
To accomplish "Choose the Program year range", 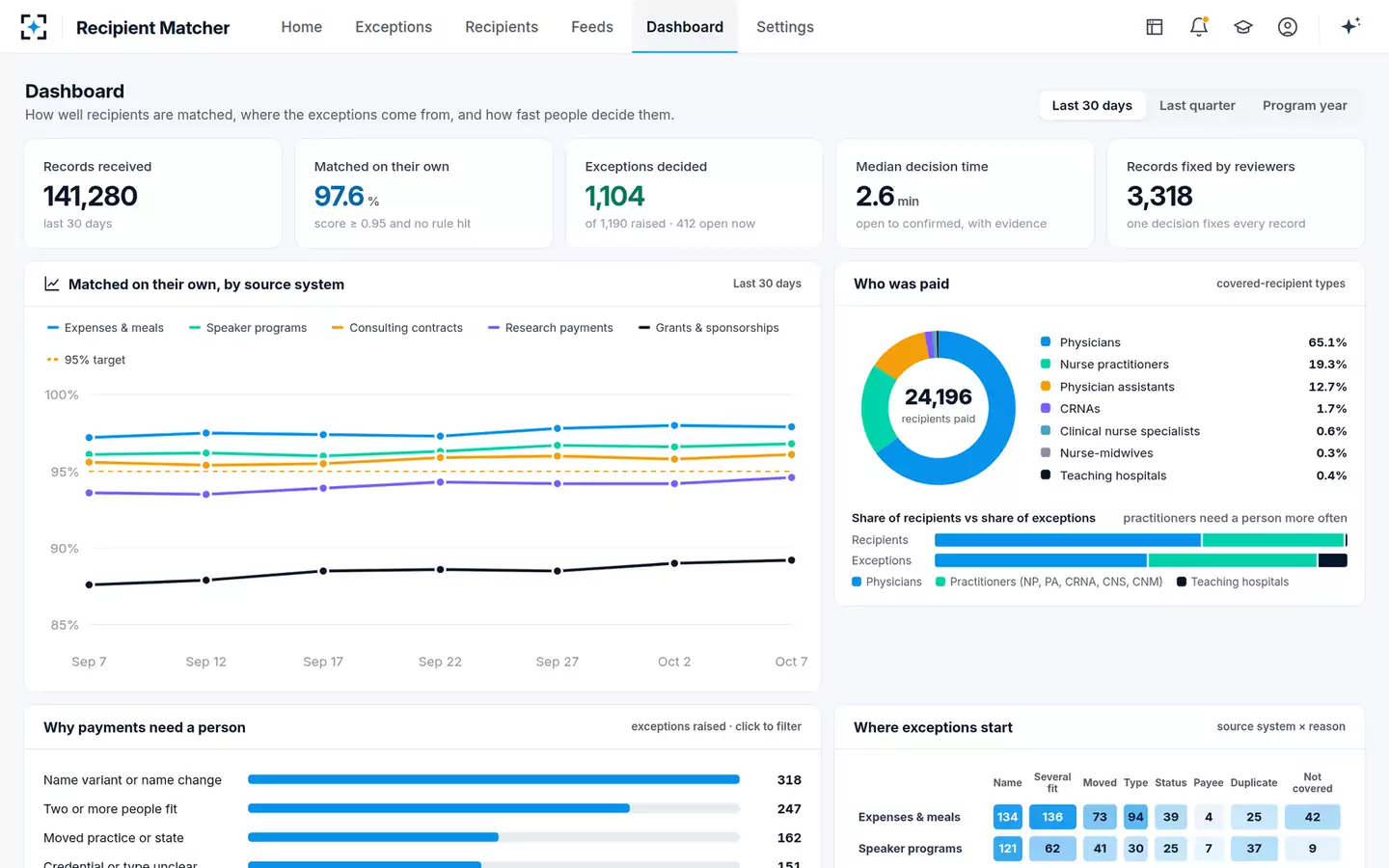I will (1305, 105).
